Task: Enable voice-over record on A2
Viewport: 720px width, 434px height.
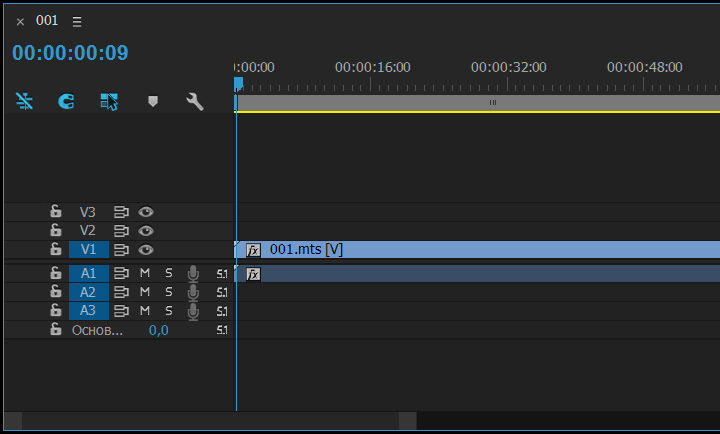Action: (193, 293)
